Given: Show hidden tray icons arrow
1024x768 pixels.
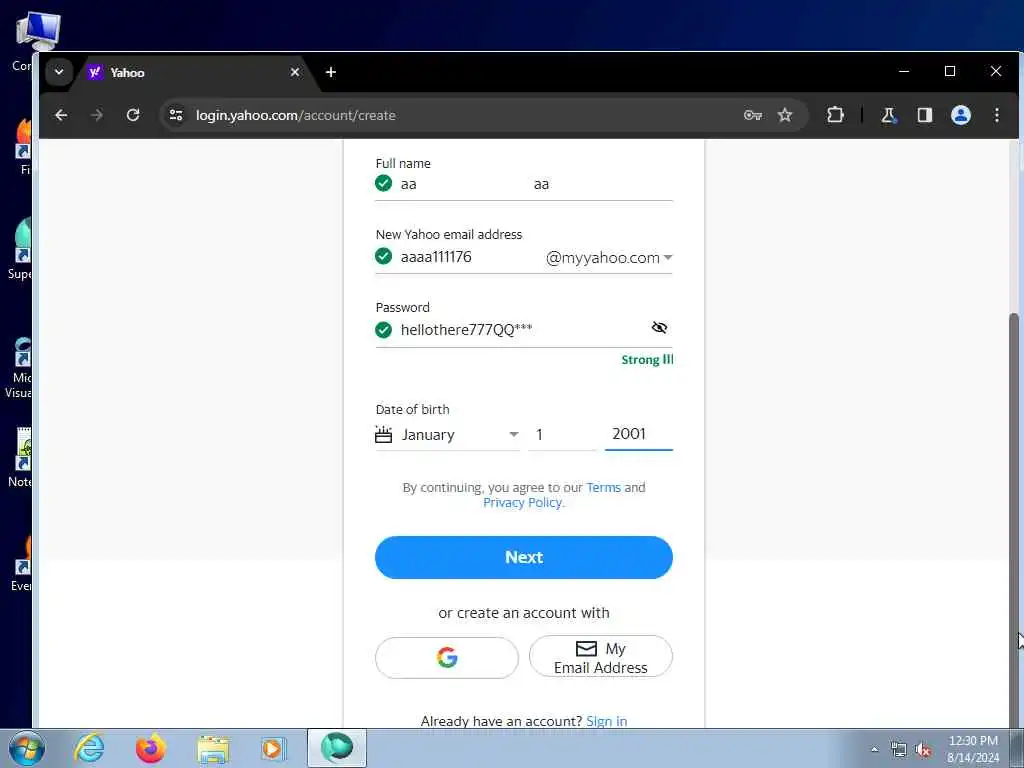Looking at the screenshot, I should tap(874, 749).
